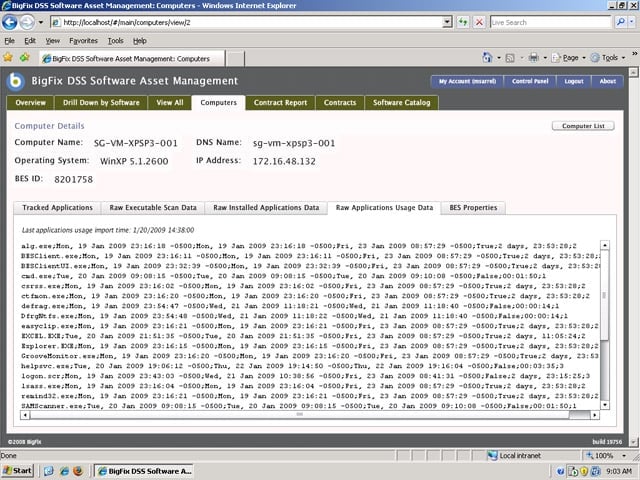Open the Tools command bar menu
Image resolution: width=640 pixels, height=480 pixels.
point(608,58)
